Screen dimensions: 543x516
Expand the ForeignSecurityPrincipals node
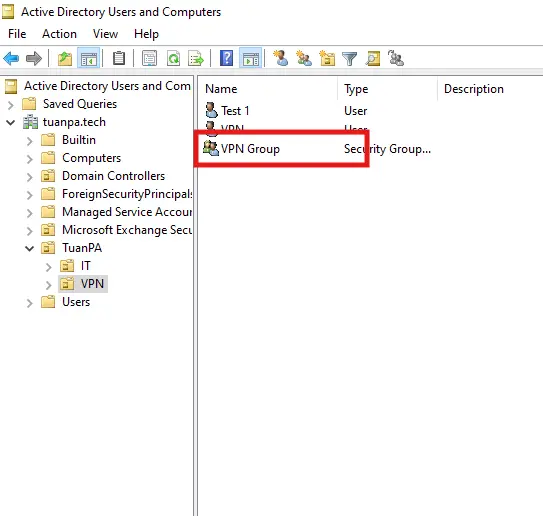point(30,195)
